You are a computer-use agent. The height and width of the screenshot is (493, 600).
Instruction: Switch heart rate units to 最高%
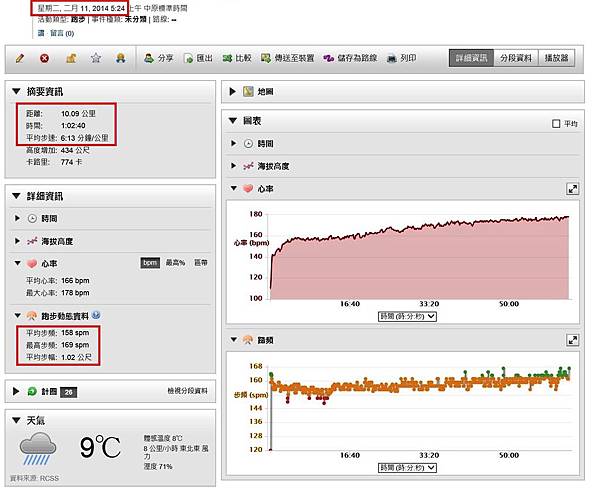point(175,263)
